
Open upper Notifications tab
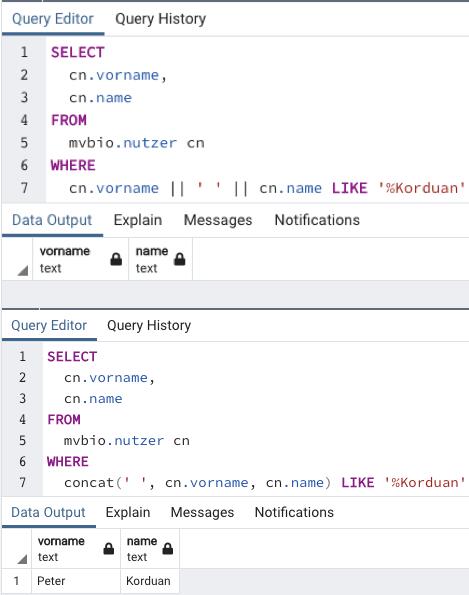coord(317,220)
